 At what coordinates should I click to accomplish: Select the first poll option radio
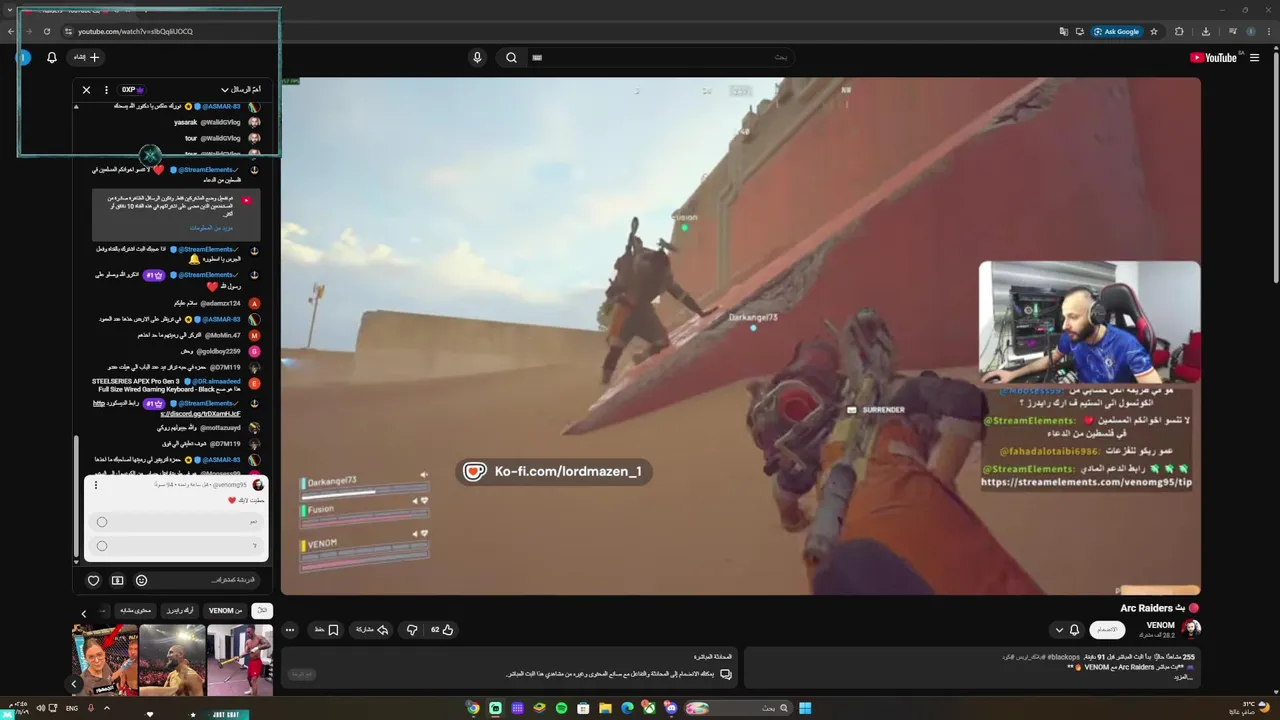click(x=102, y=522)
